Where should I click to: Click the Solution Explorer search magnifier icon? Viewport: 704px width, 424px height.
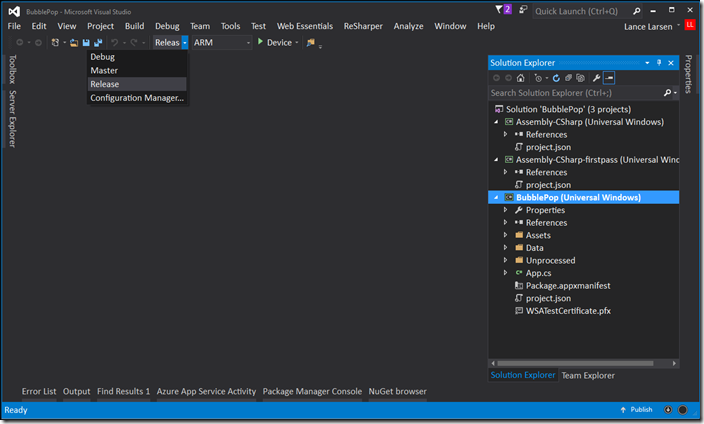click(x=668, y=93)
